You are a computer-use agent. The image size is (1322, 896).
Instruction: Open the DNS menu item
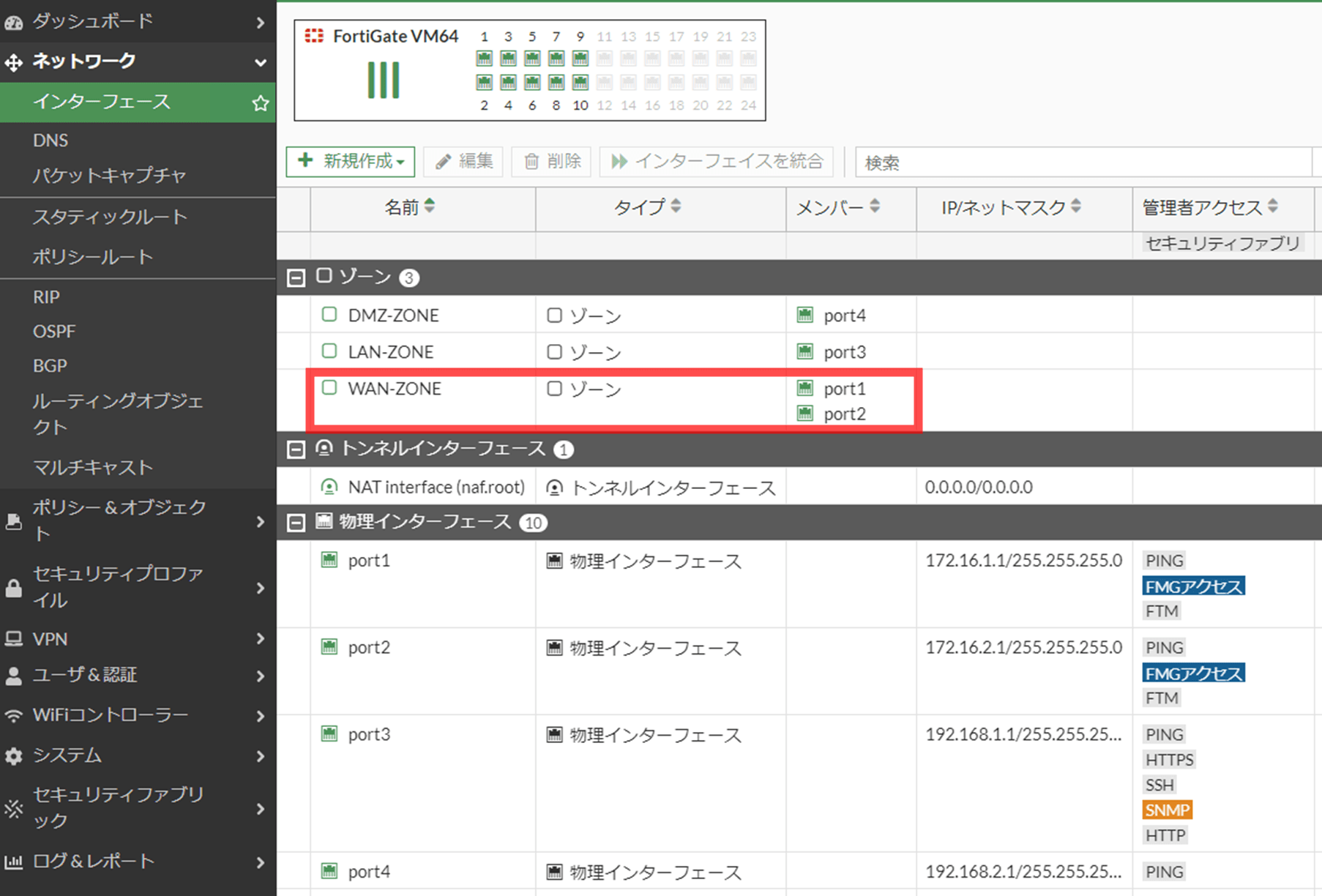(51, 140)
